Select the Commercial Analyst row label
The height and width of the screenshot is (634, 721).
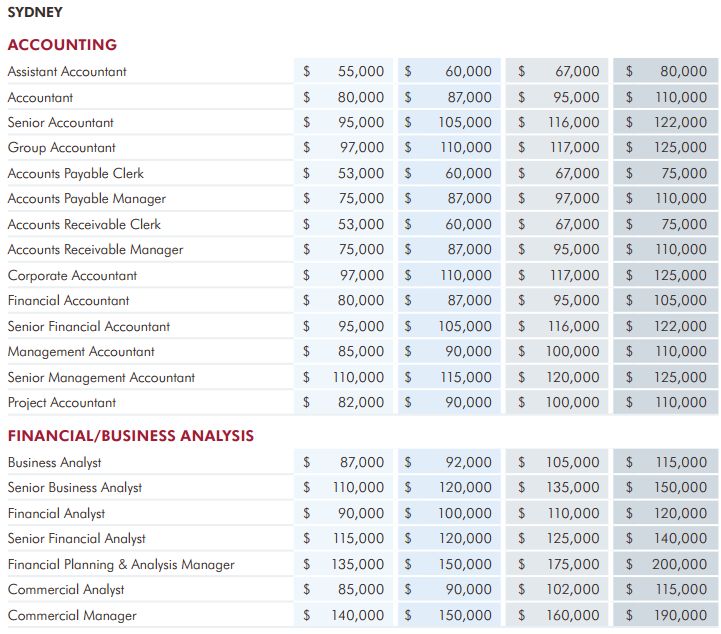(x=66, y=590)
